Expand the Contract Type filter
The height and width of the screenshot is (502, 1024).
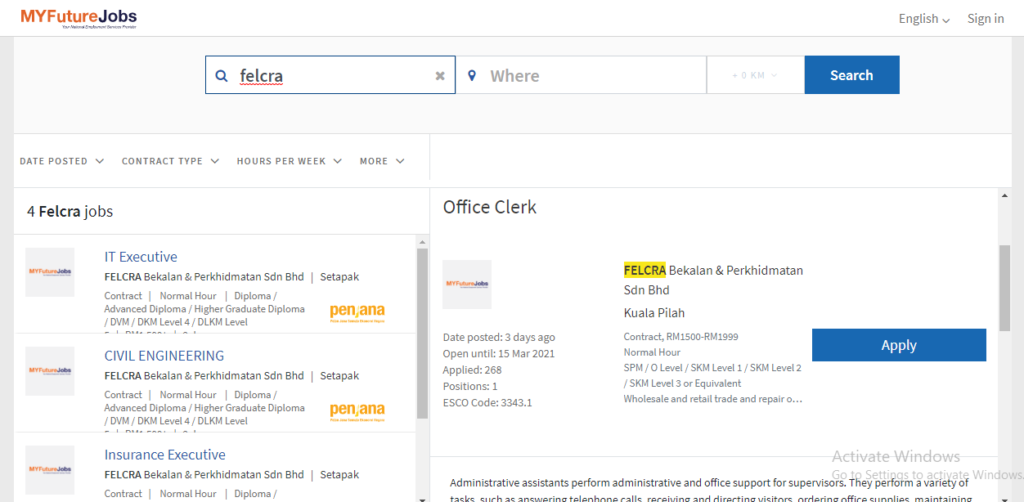(x=170, y=161)
